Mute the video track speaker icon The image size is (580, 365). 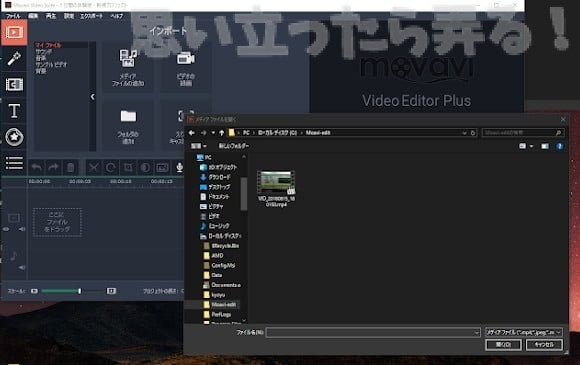tap(22, 229)
